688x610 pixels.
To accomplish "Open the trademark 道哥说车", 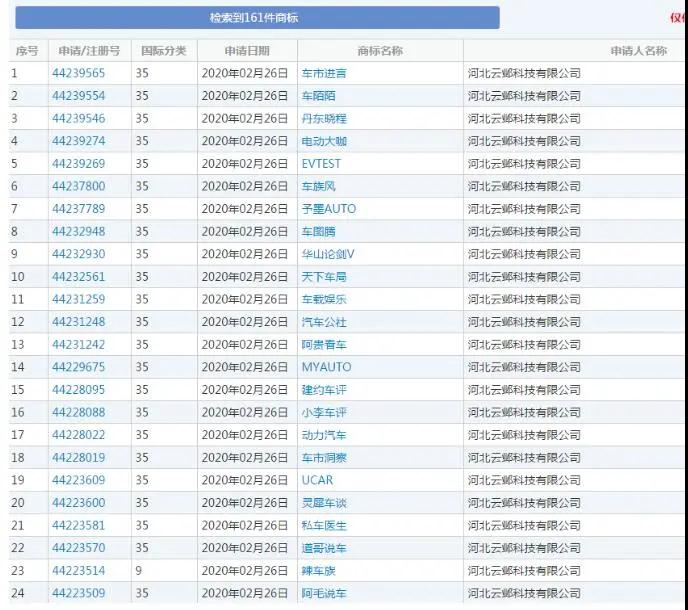I will point(324,548).
